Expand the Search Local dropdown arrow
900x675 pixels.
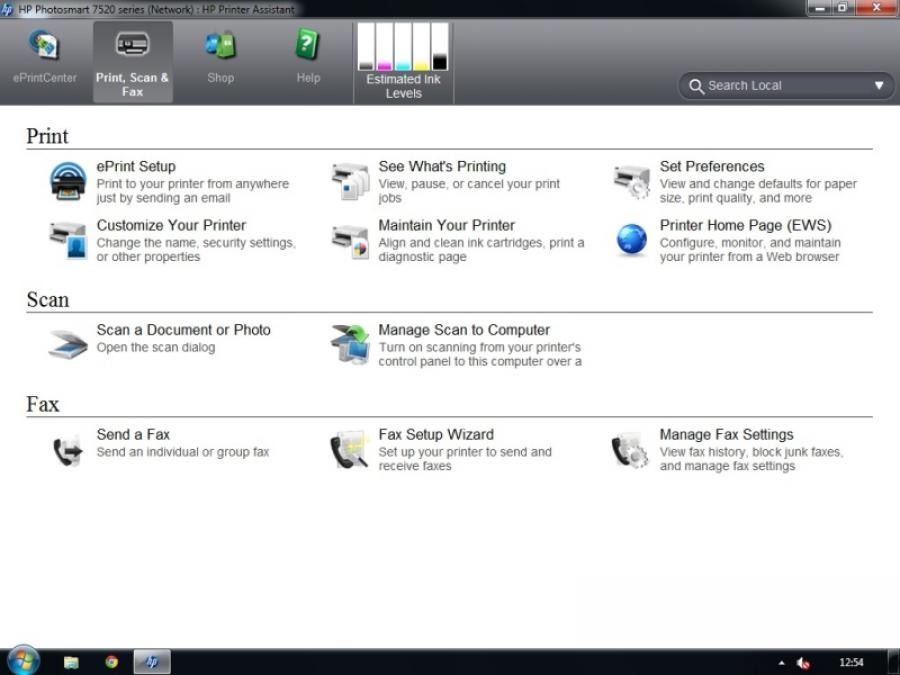(879, 86)
